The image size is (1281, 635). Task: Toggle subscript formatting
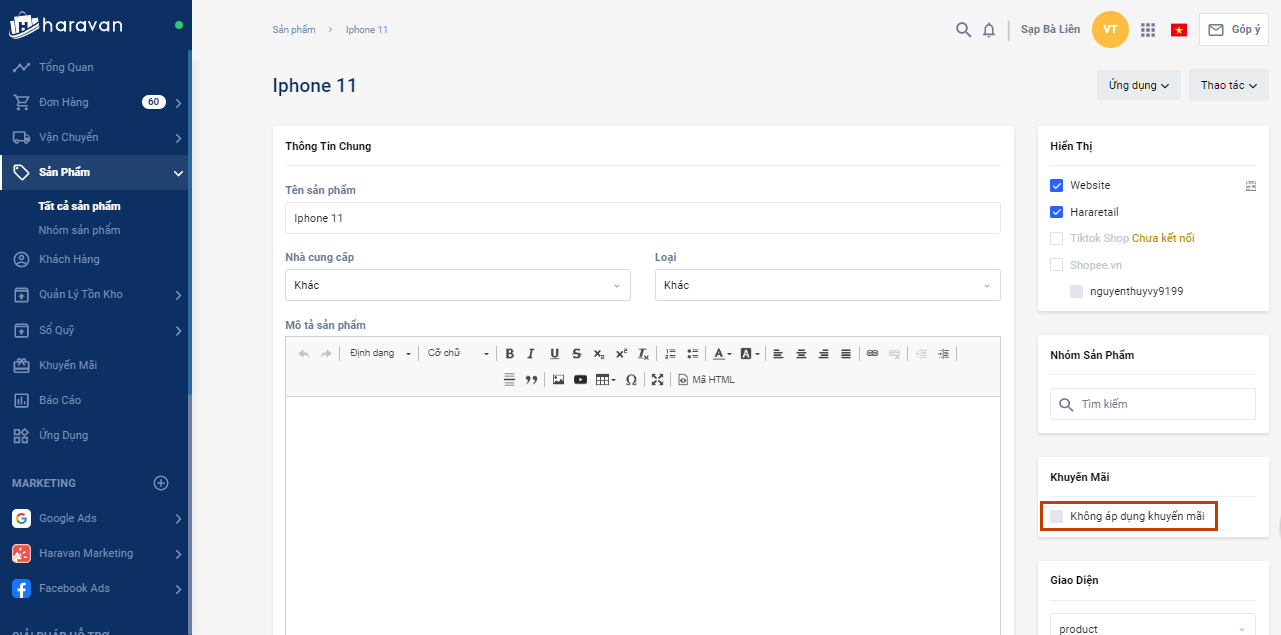pos(598,353)
